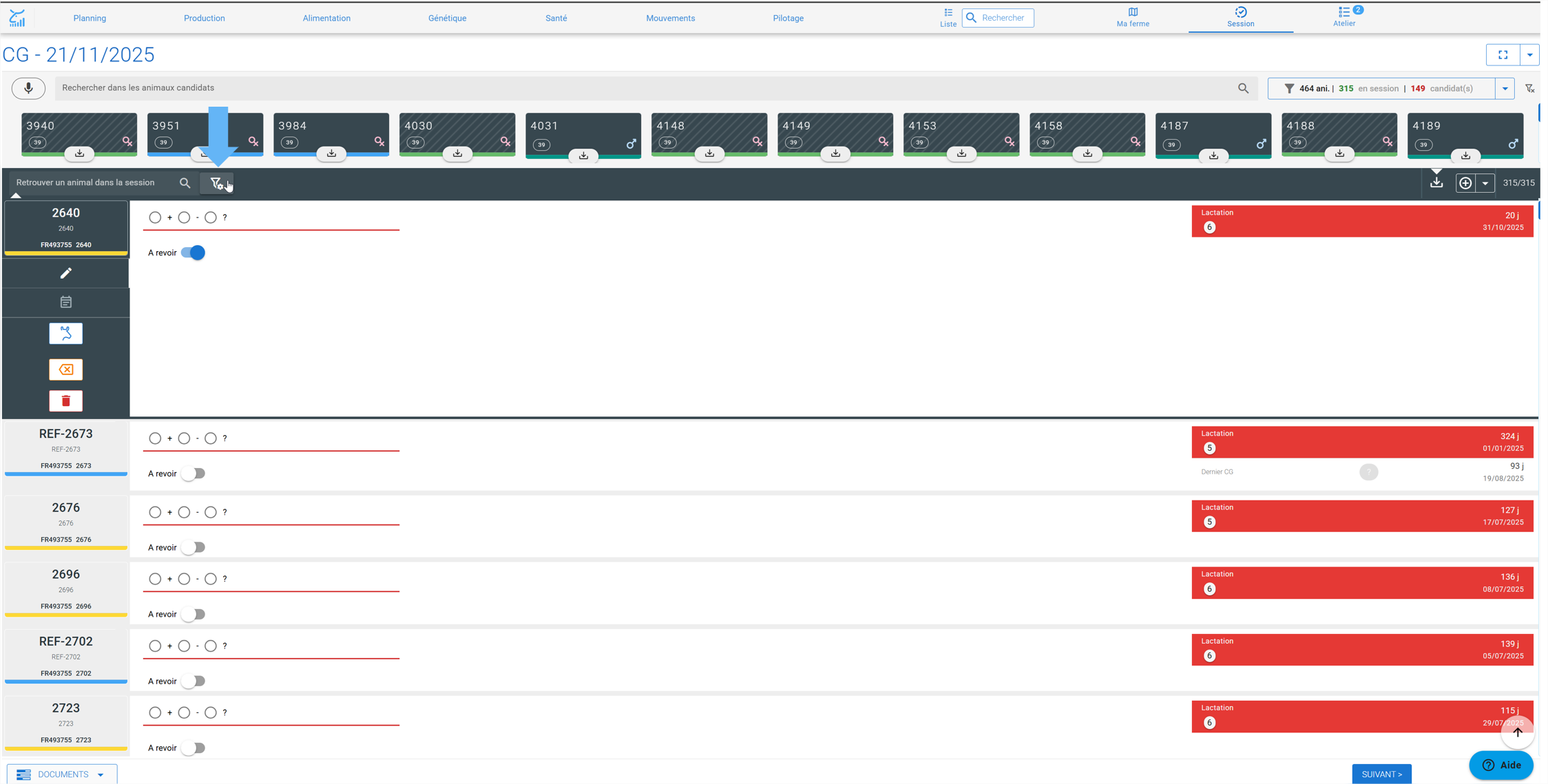This screenshot has height=784, width=1548.
Task: Select the + radio for animal 2696
Action: 155,580
